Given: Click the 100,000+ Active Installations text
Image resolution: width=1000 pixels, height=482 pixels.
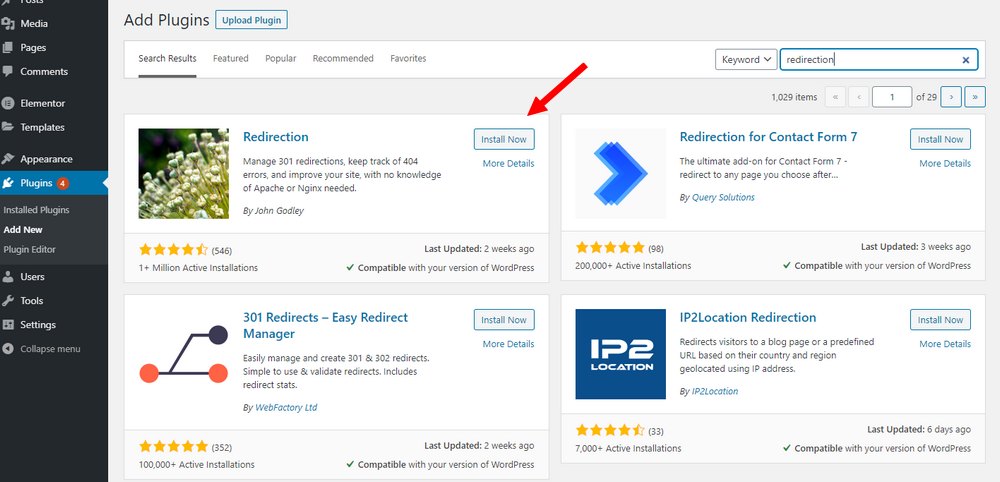Looking at the screenshot, I should click(x=196, y=465).
